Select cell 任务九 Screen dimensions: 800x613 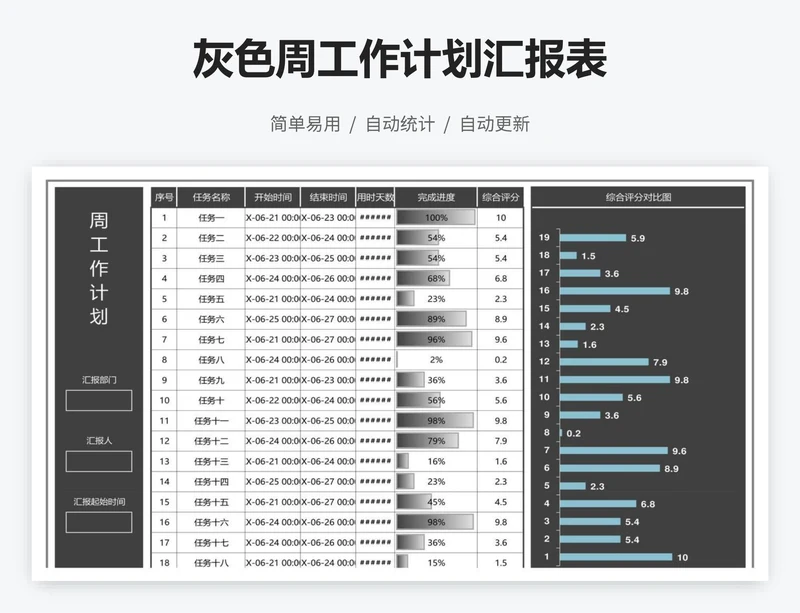pyautogui.click(x=211, y=380)
